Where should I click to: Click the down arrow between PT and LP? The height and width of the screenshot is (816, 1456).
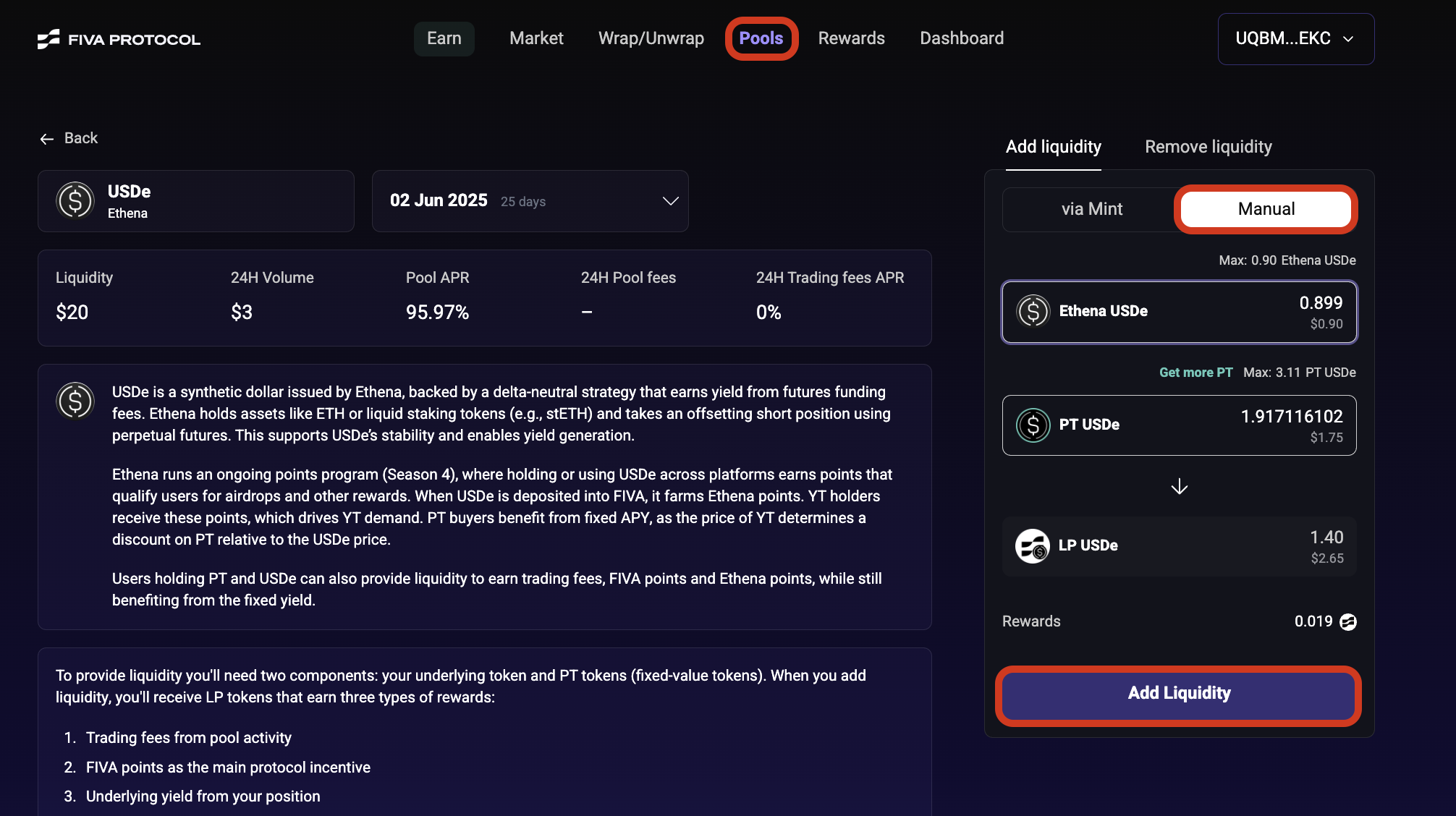[1179, 487]
